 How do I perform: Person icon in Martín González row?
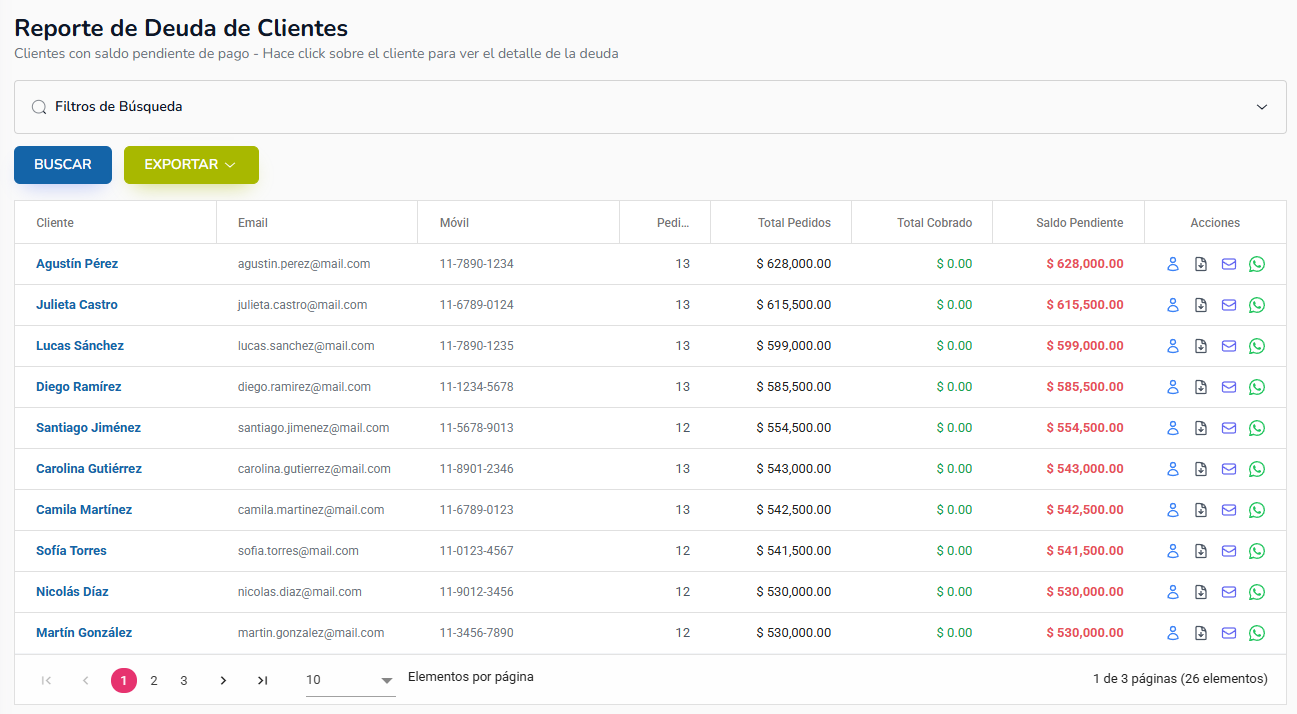[x=1173, y=633]
